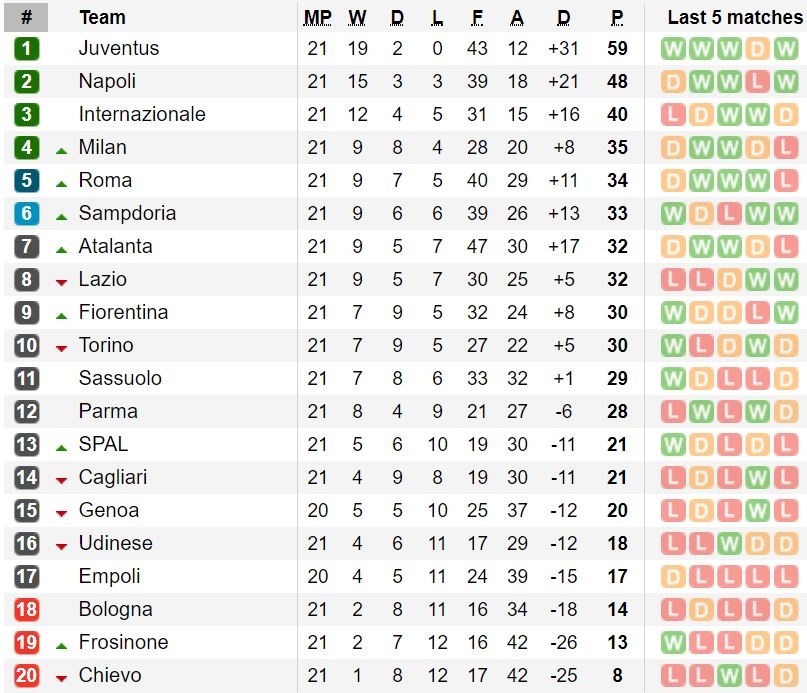Click the red down arrow beside Lazio

(62, 282)
